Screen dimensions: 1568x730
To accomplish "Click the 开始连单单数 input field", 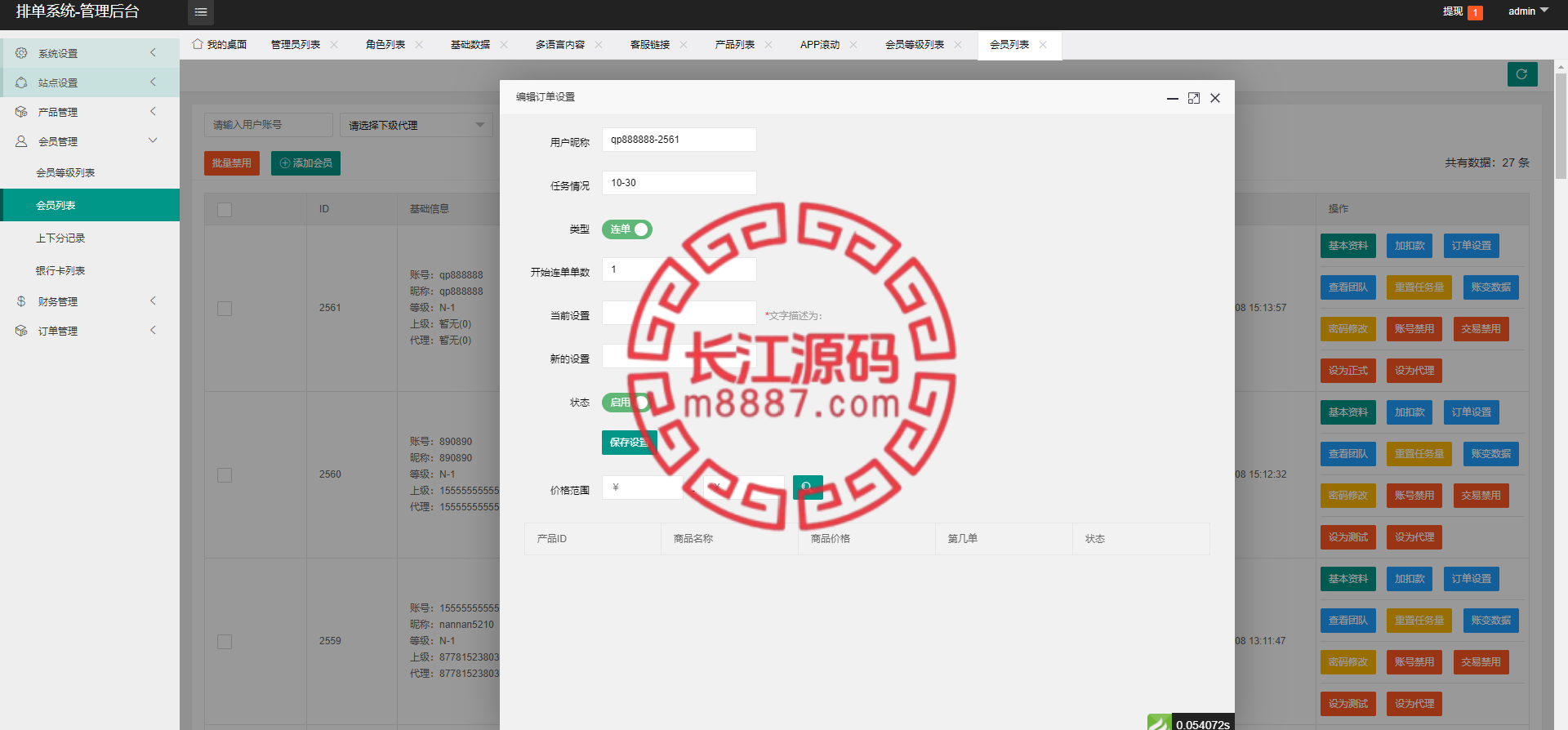I will click(679, 269).
